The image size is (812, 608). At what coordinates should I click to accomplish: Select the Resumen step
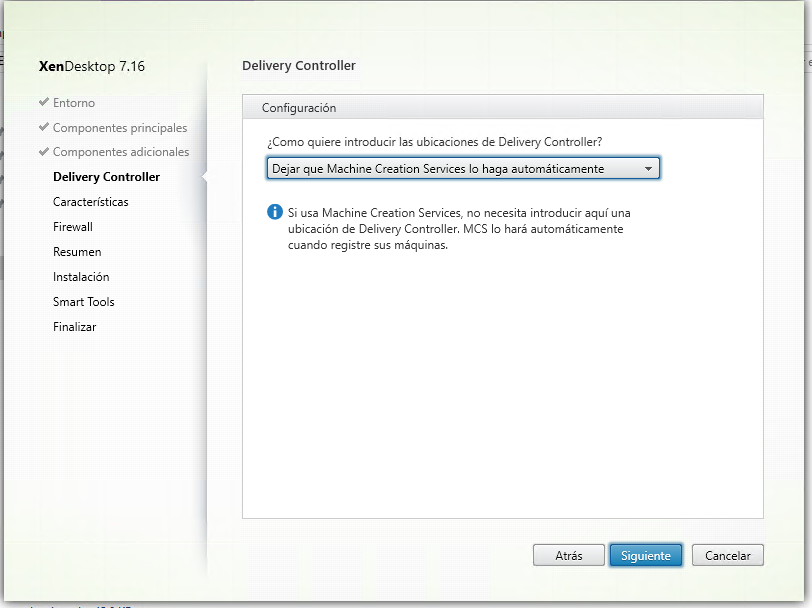point(77,252)
